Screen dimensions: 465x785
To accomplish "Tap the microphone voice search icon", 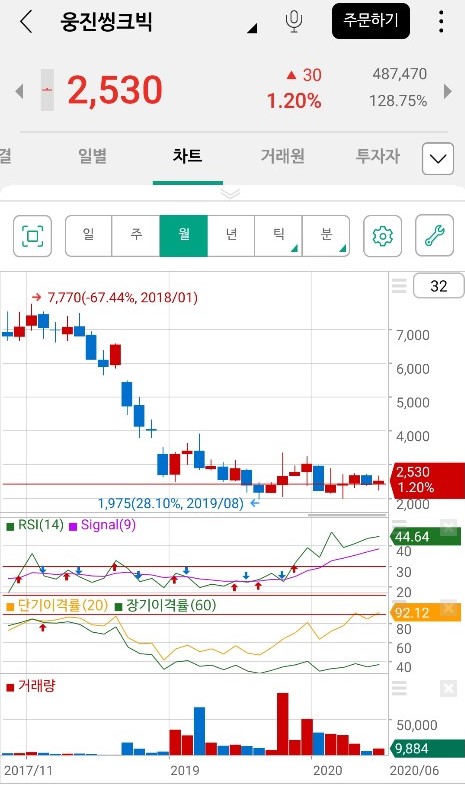I will point(294,22).
